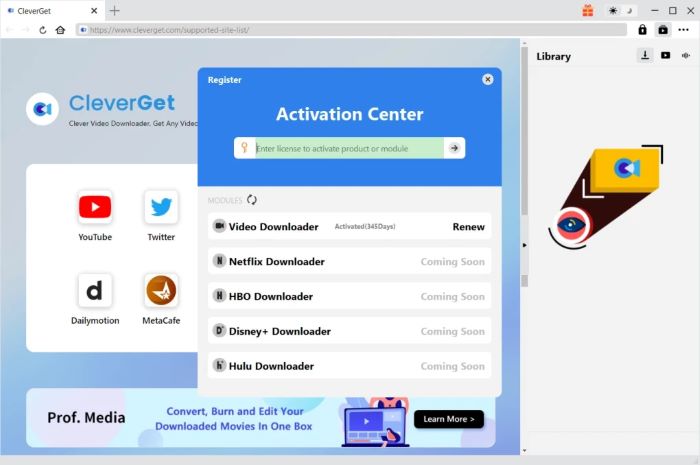Viewport: 700px width, 465px height.
Task: Click the license code input field
Action: 349,148
